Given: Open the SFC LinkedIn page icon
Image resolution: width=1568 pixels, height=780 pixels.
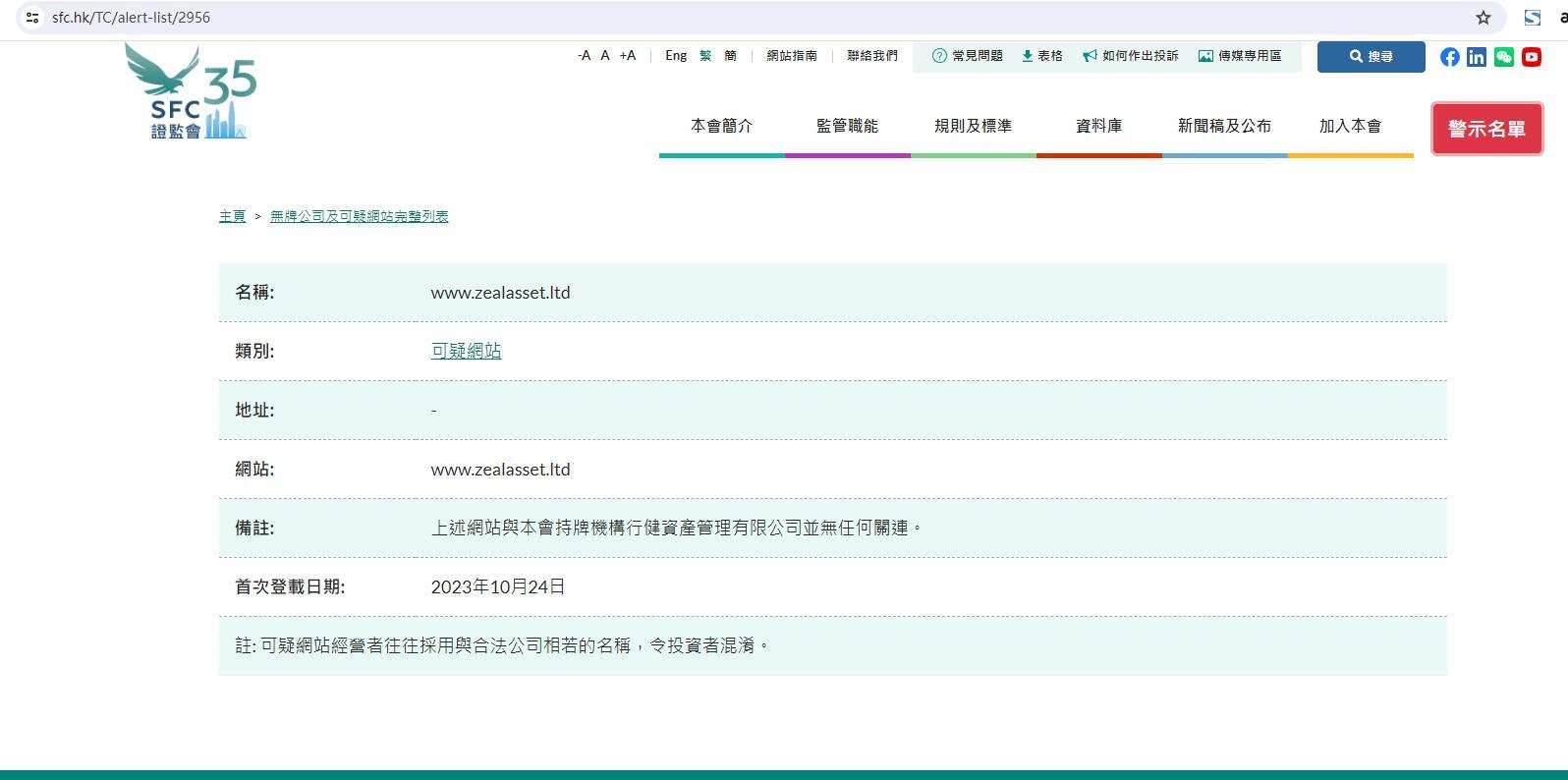Looking at the screenshot, I should click(x=1477, y=57).
